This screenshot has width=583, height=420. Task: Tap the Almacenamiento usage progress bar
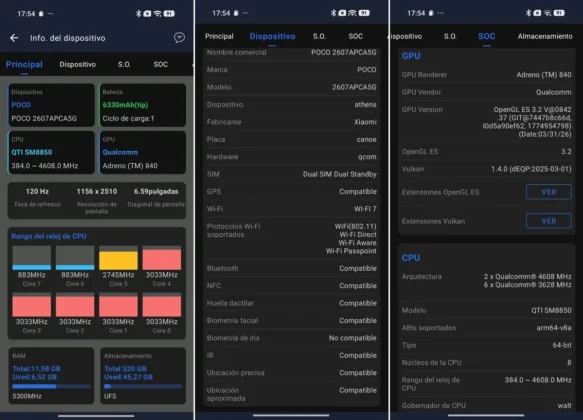click(x=143, y=387)
